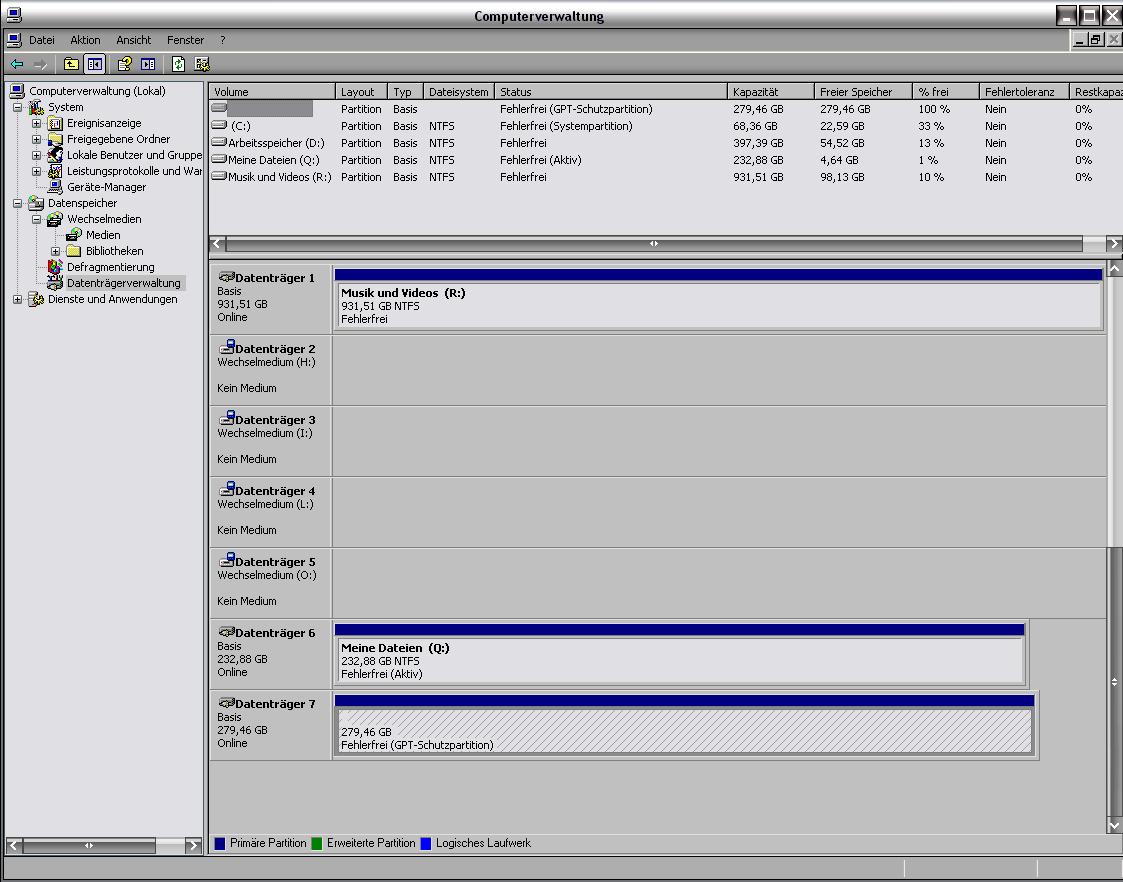Open the Help toolbar icon with question mark

124,64
